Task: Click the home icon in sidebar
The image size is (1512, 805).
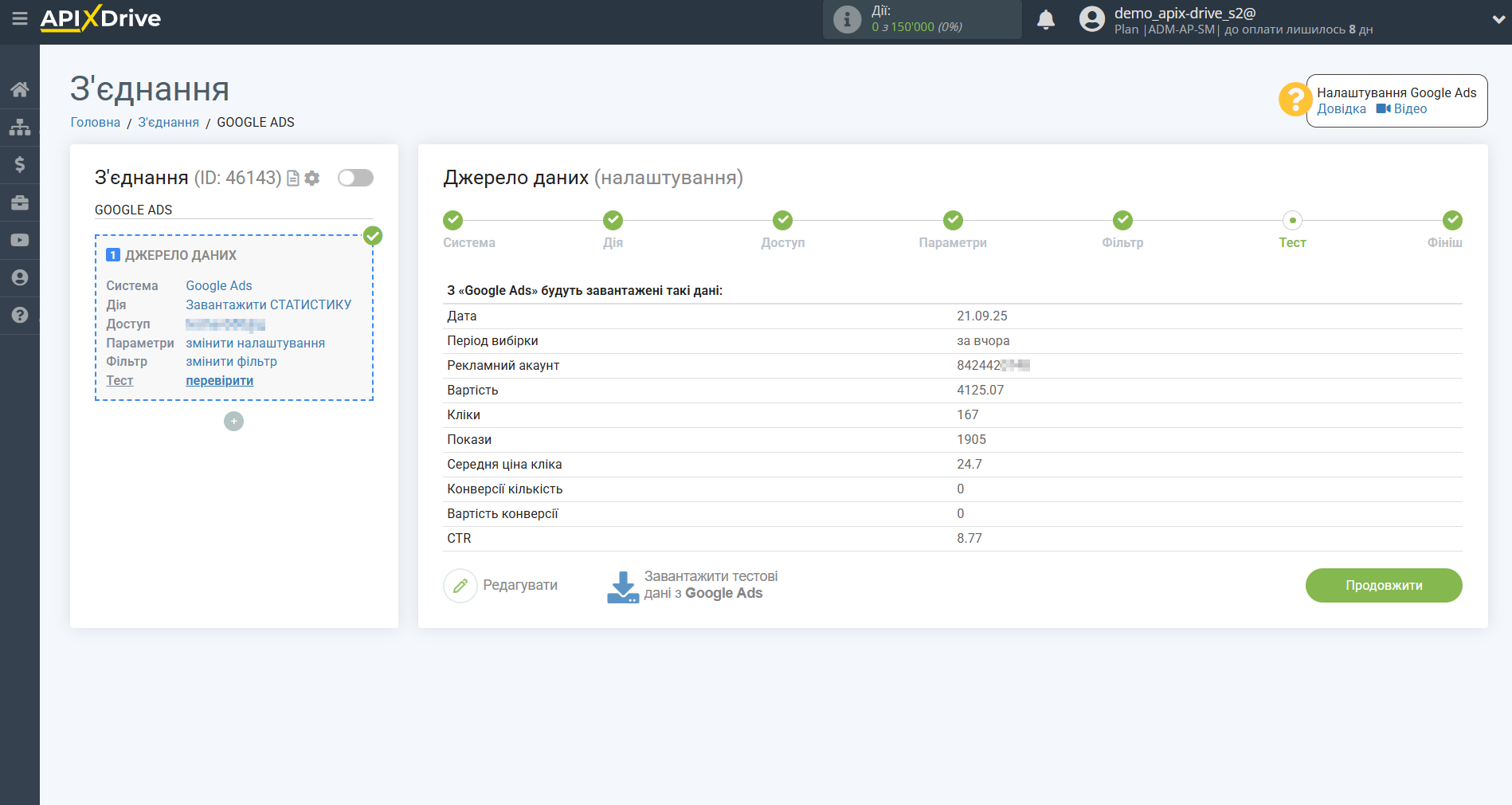Action: coord(20,89)
